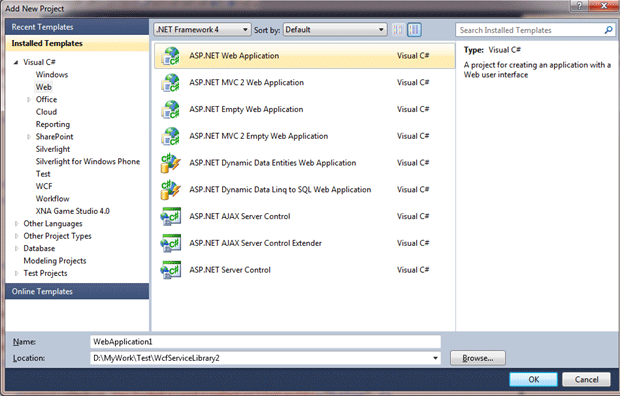
Task: Select the Cloud category
Action: pos(46,112)
